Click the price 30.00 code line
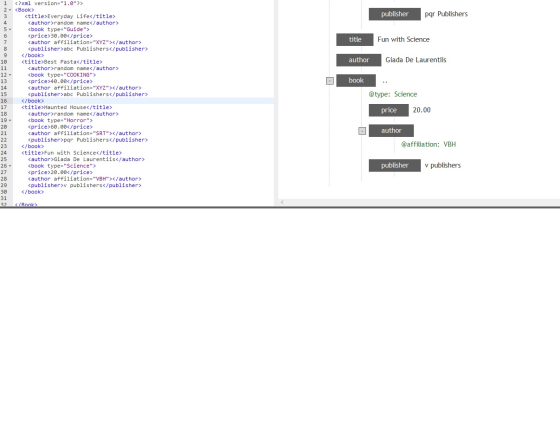The image size is (560, 441). point(60,36)
